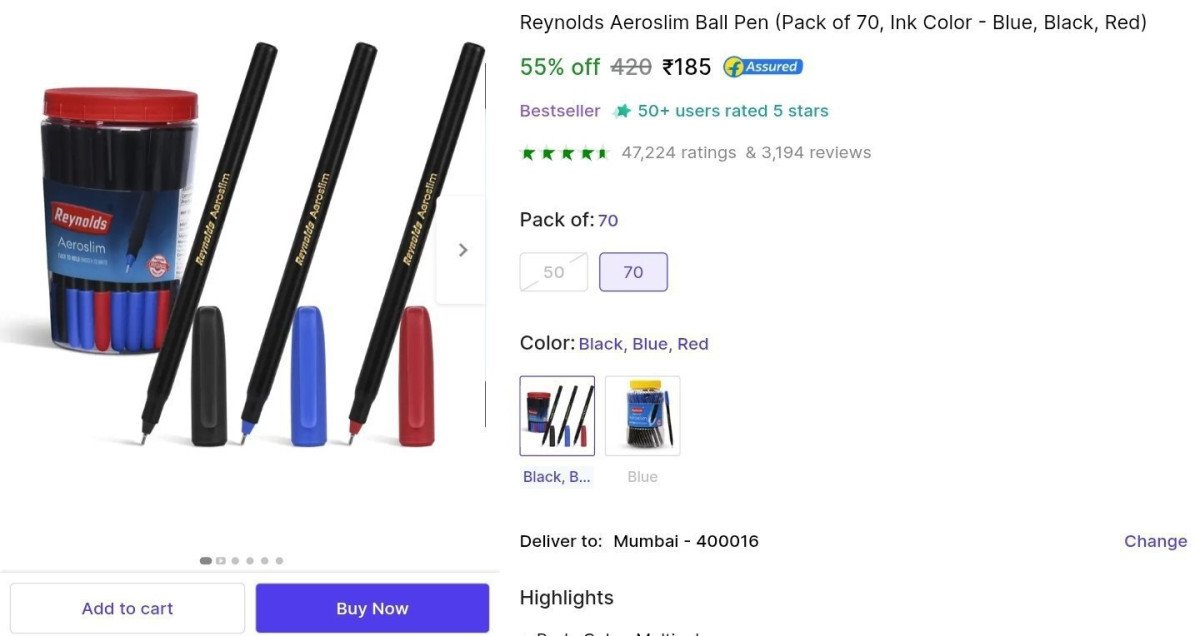
Task: Click the Flipkart Assured badge
Action: [x=762, y=67]
